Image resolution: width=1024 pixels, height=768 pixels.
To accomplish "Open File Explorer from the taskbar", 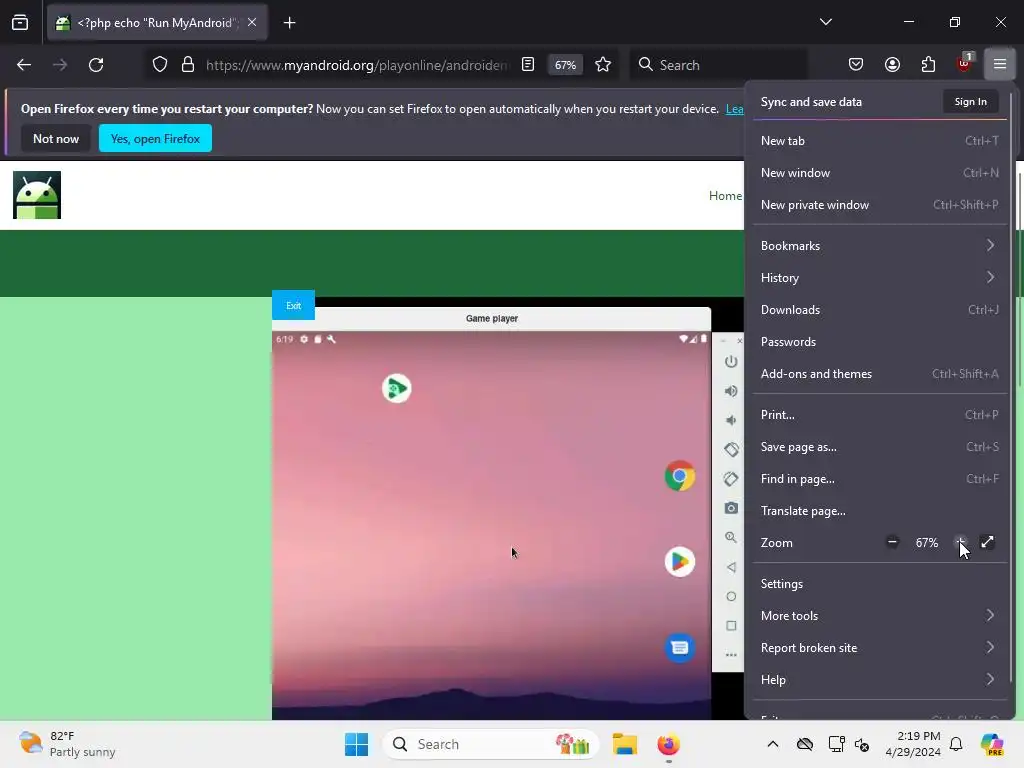I will (x=625, y=744).
